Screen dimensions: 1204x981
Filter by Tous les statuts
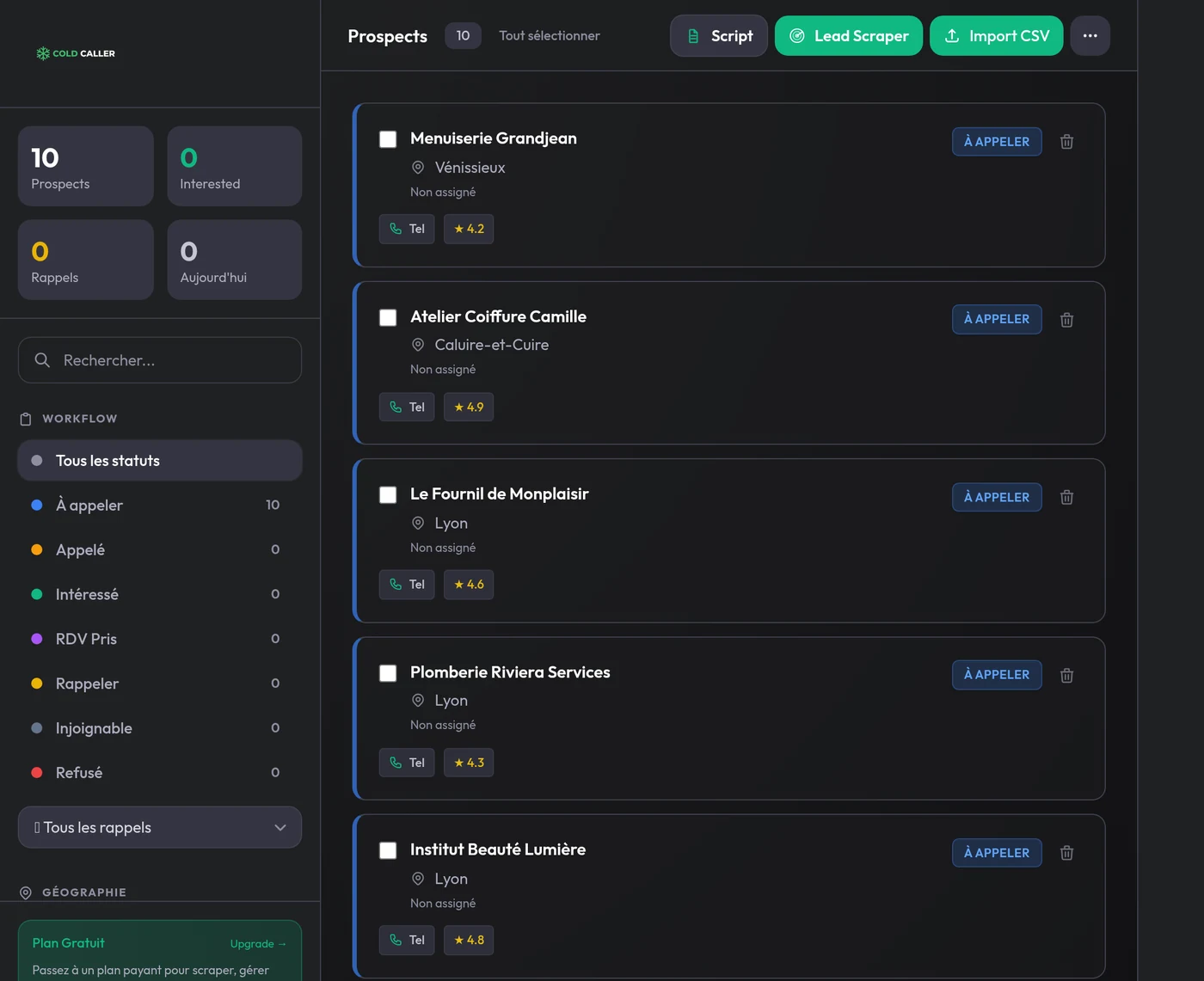[x=160, y=461]
